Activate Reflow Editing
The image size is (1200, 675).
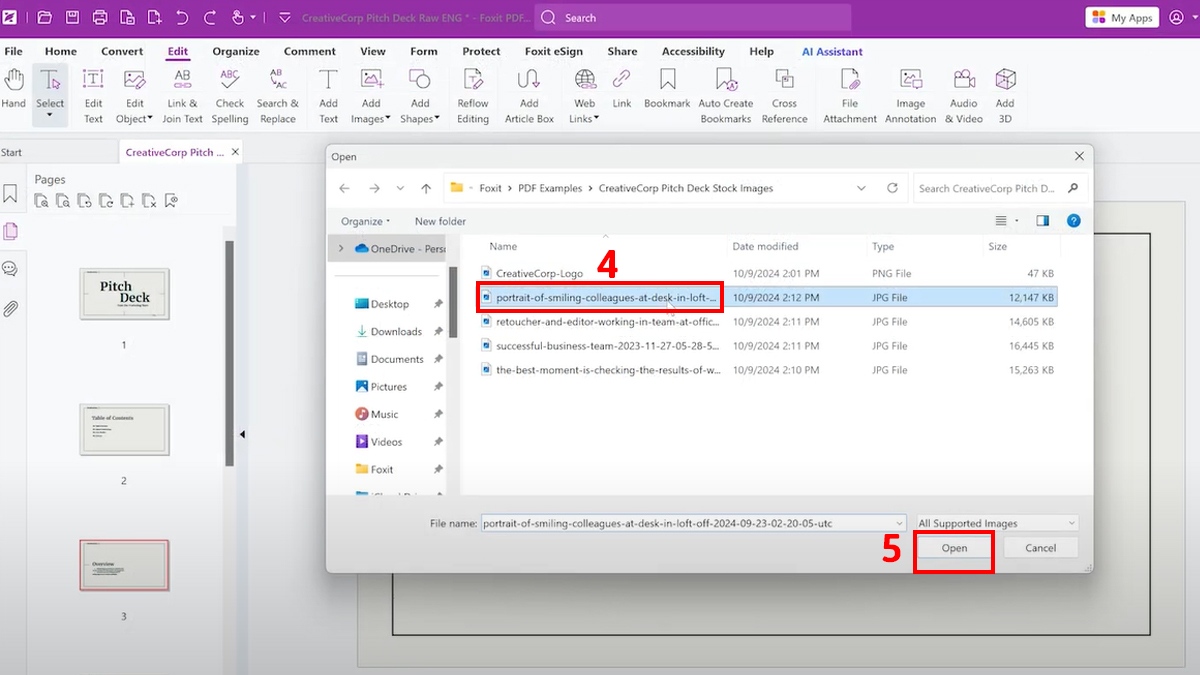[473, 97]
